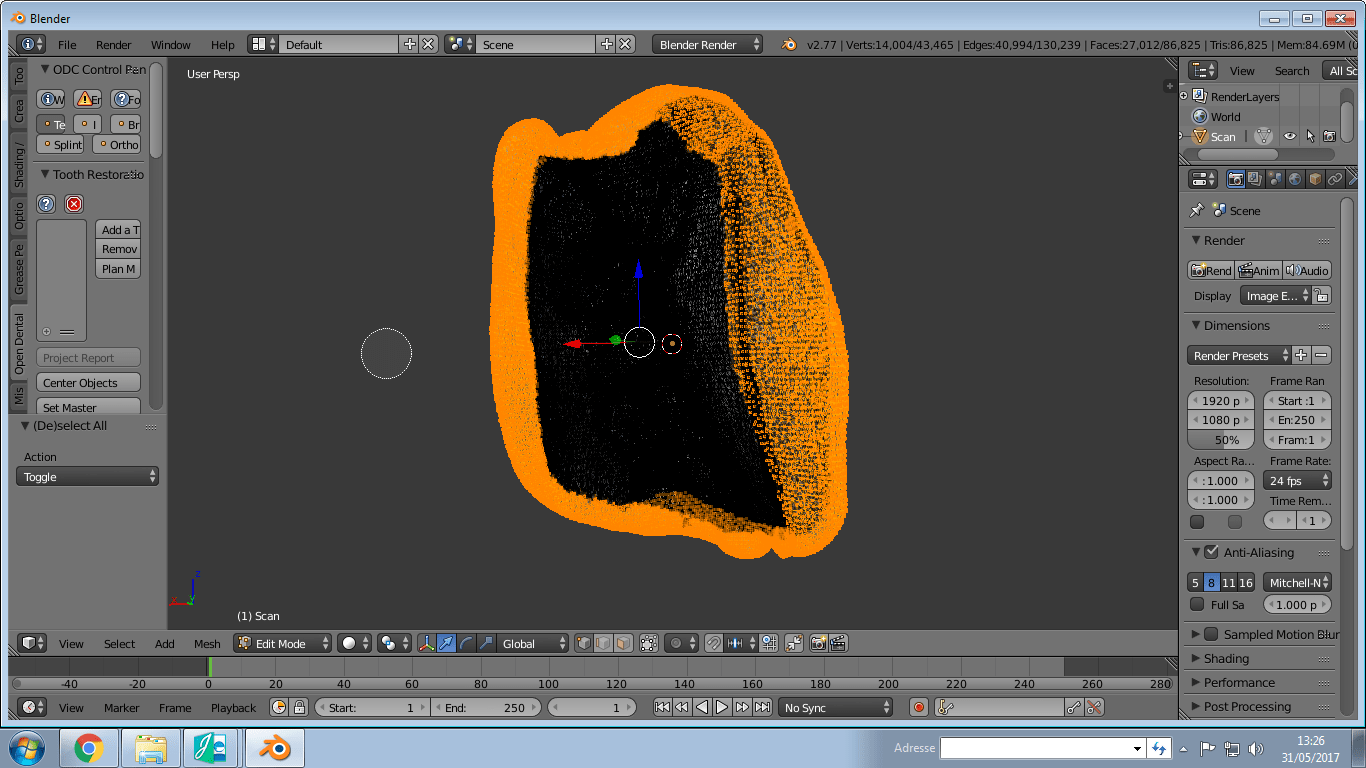Click the World properties tab icon

click(1295, 179)
